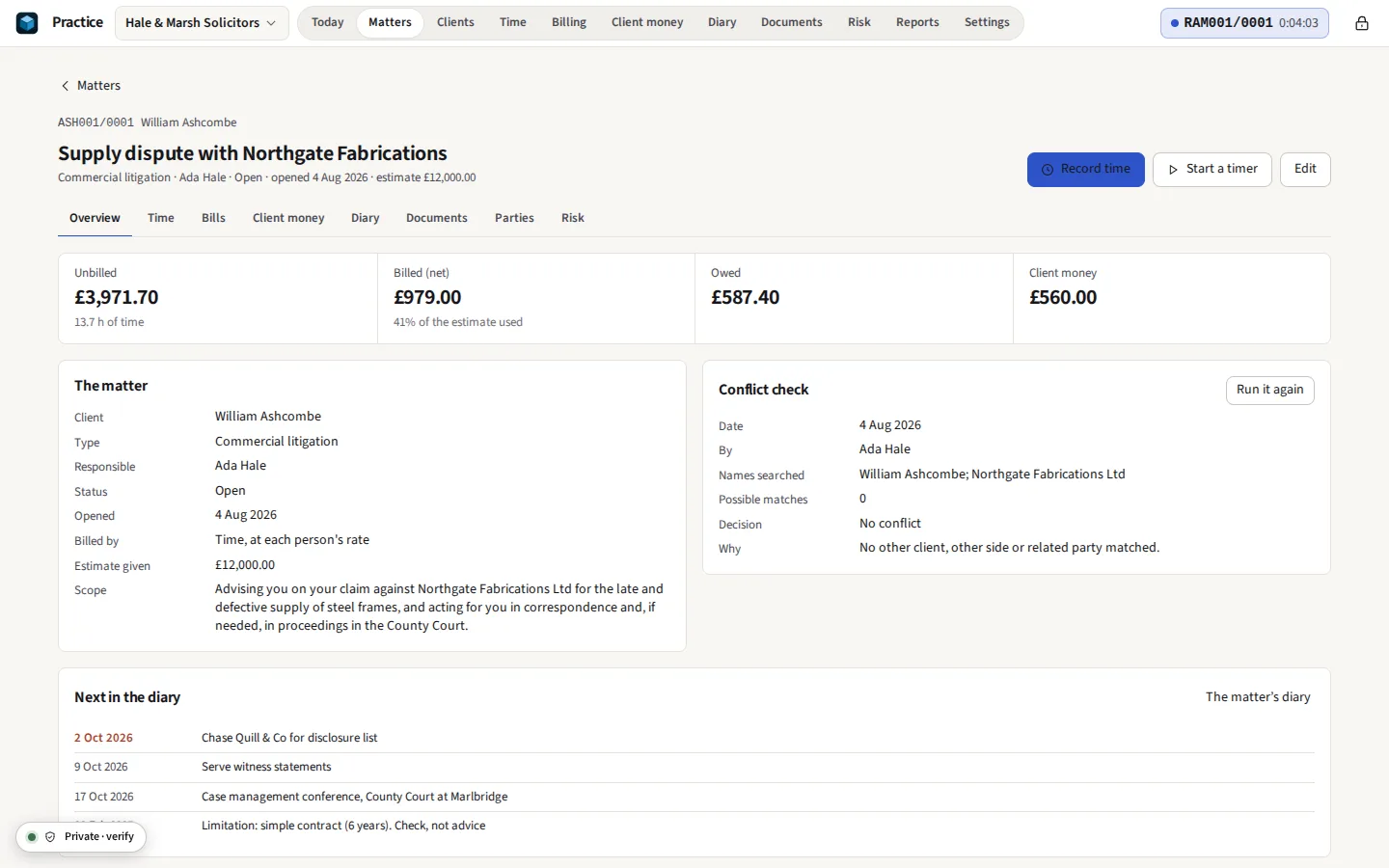Viewport: 1389px width, 868px height.
Task: Switch to the matter's Time tab
Action: 161,218
